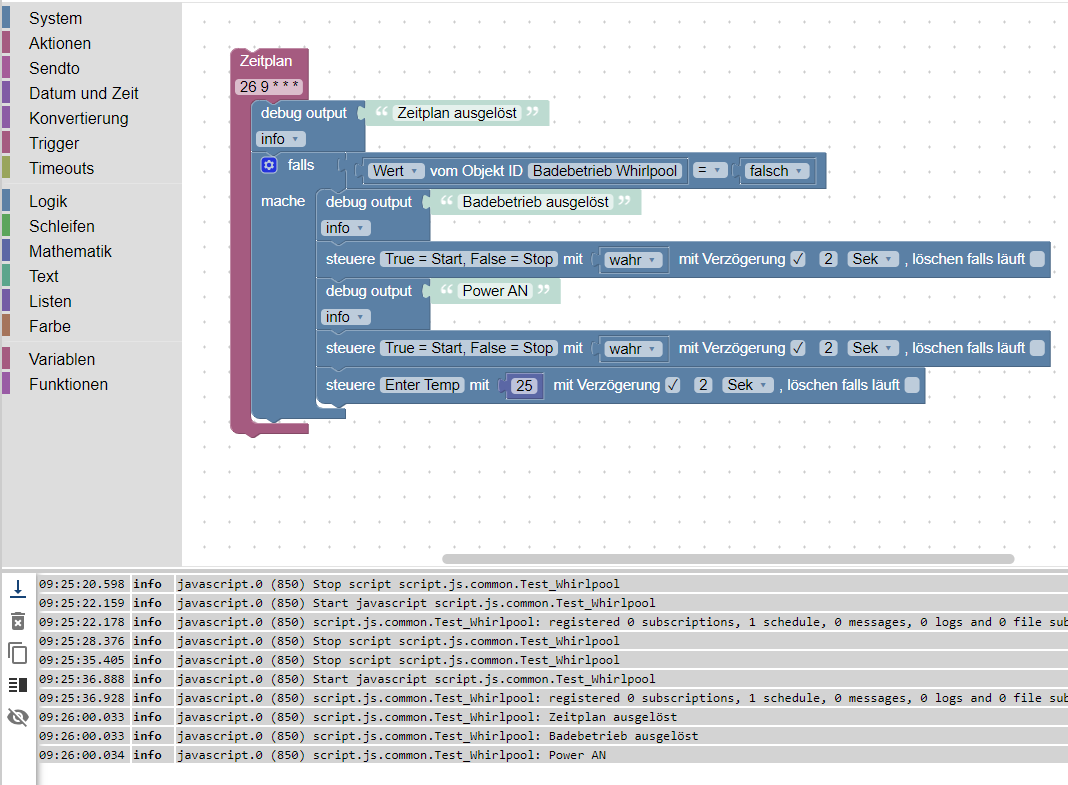The image size is (1068, 785).
Task: Uncheck mit Verzögerung in Enter Temp row
Action: (x=673, y=385)
